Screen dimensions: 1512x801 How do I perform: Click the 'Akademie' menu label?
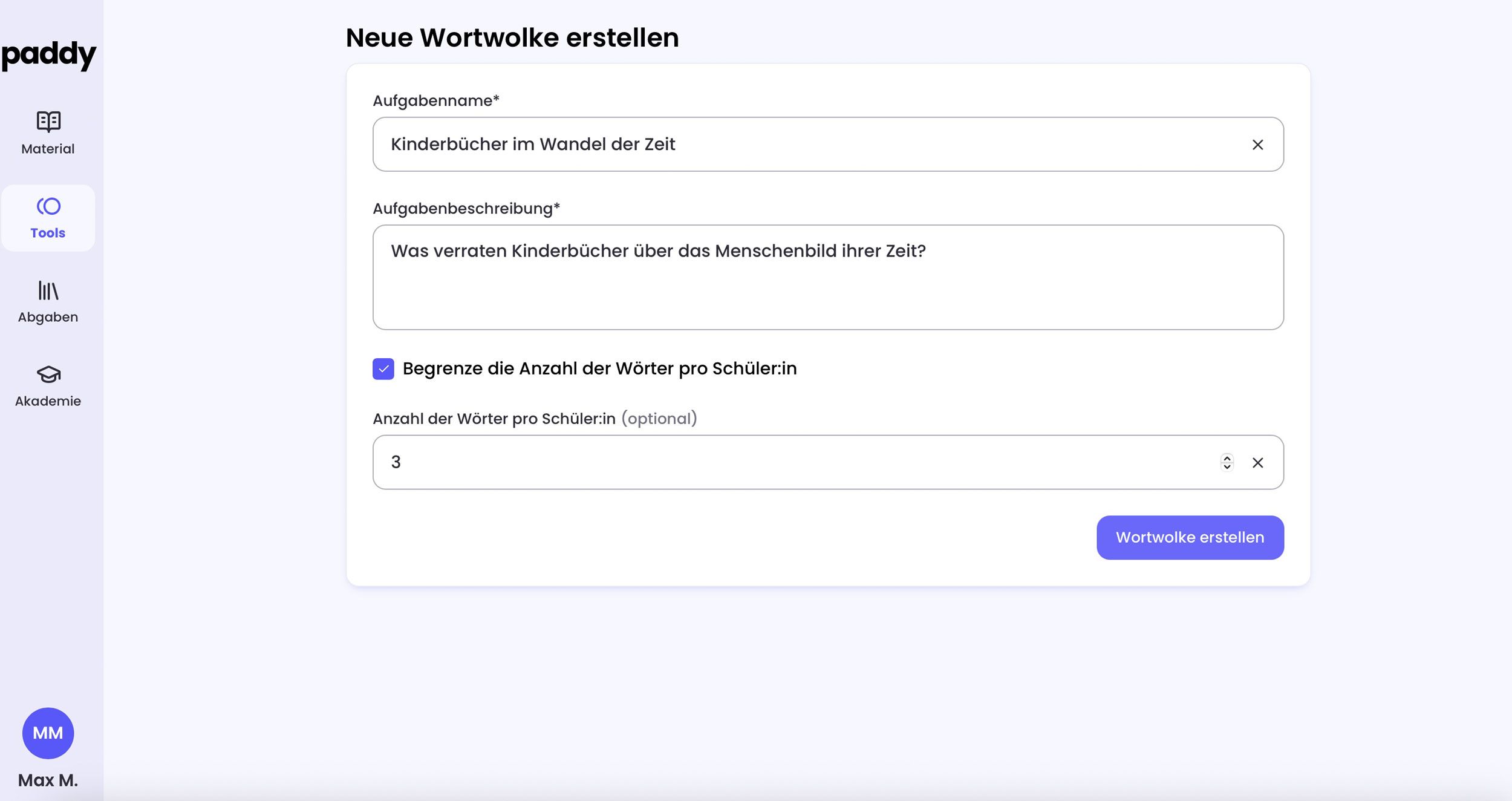click(x=48, y=401)
